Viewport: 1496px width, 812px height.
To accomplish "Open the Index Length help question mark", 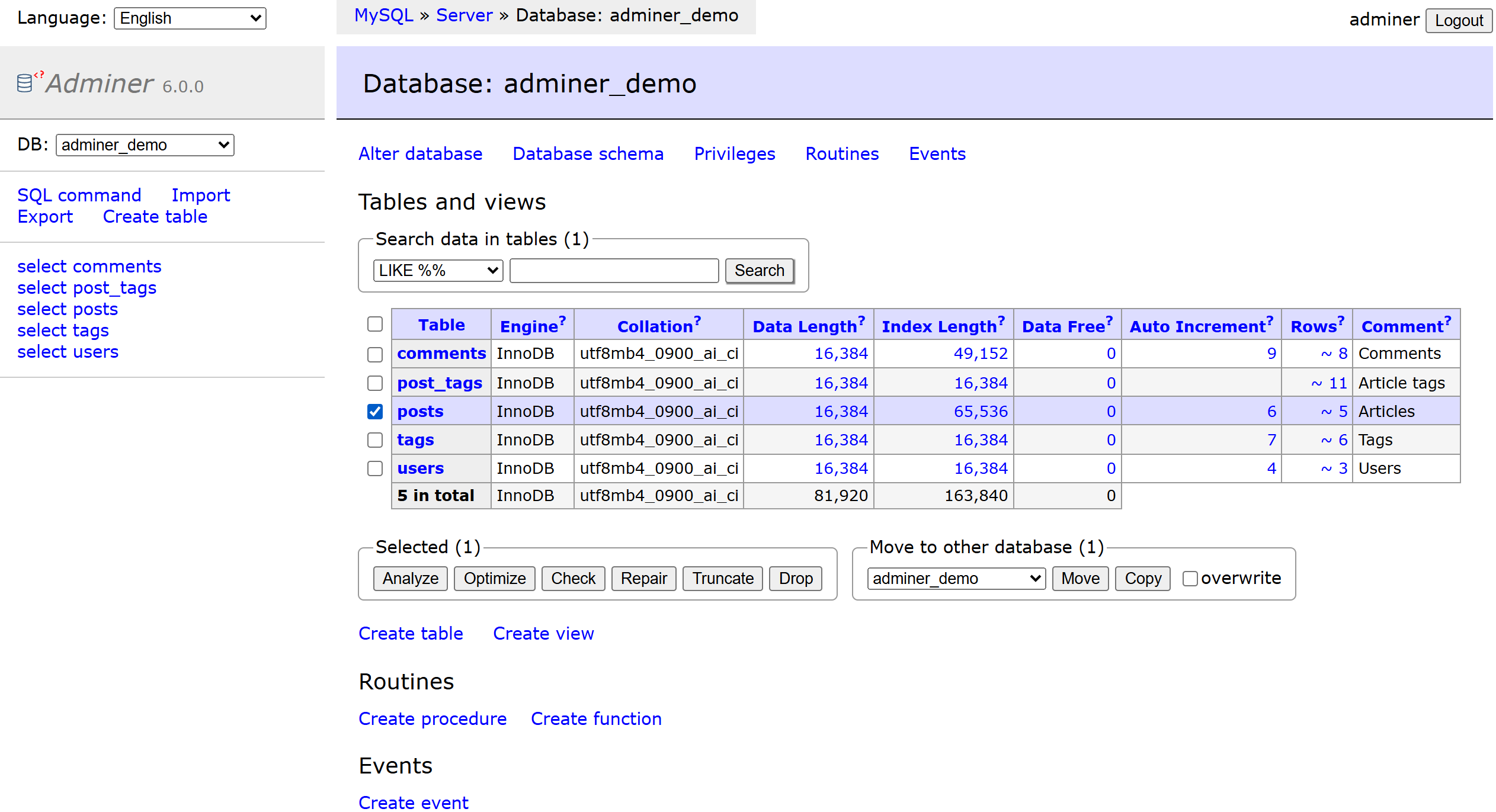I will coord(1001,320).
